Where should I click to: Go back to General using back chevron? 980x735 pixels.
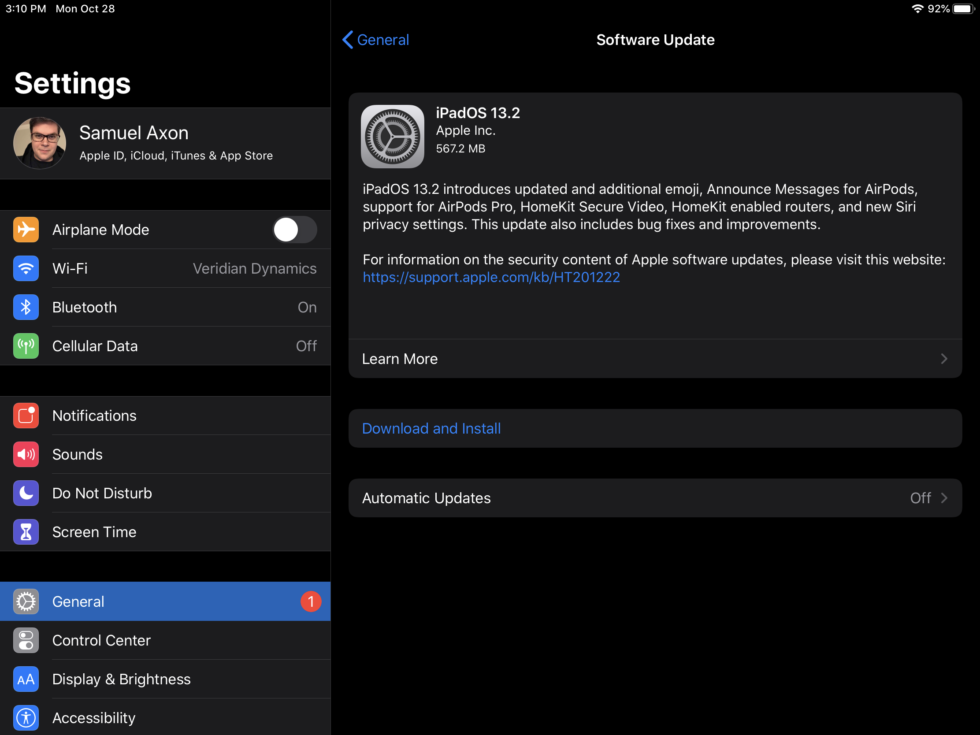click(348, 40)
